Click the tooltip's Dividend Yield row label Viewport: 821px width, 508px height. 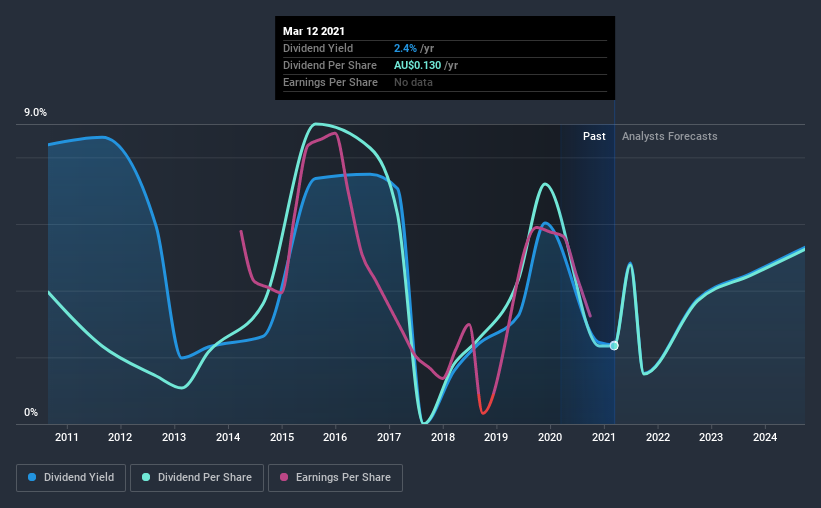[x=318, y=48]
